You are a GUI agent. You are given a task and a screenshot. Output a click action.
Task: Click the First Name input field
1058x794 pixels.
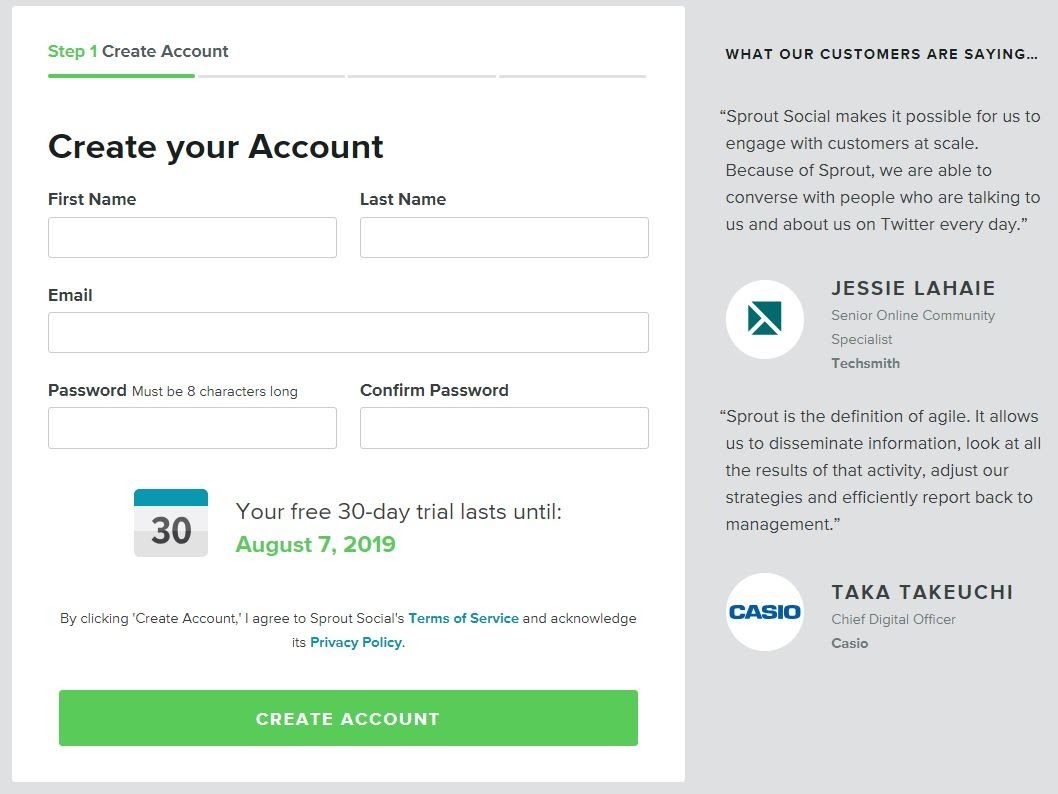(192, 238)
